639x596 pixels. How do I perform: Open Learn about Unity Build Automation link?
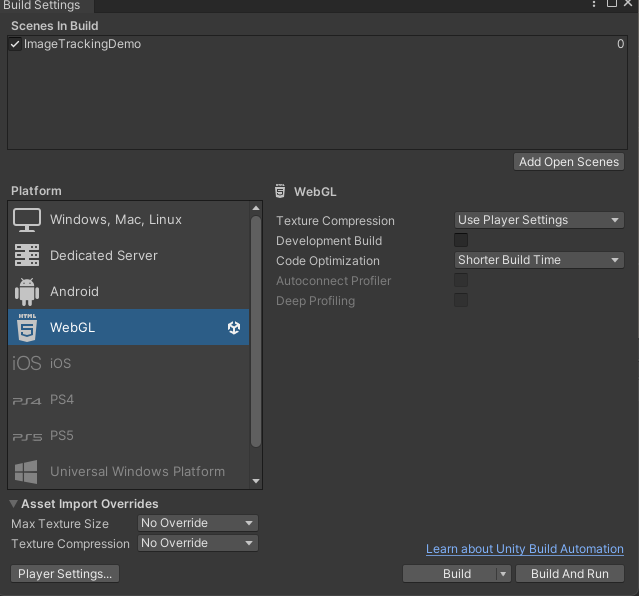(x=524, y=549)
